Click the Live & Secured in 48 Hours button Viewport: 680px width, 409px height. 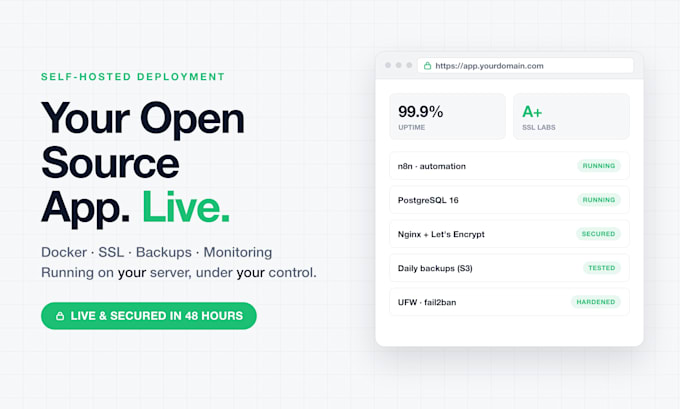click(149, 316)
